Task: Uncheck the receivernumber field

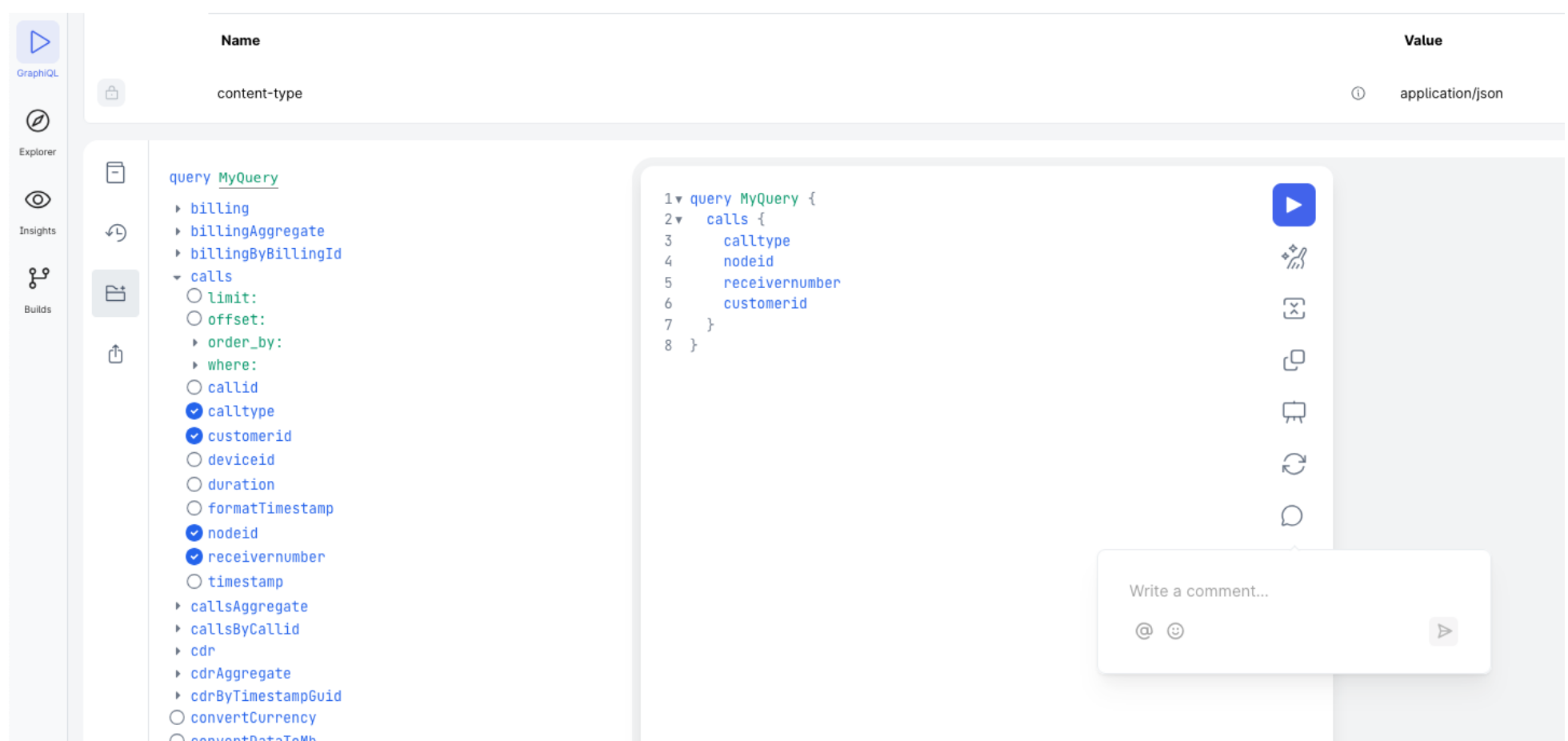Action: (x=194, y=557)
